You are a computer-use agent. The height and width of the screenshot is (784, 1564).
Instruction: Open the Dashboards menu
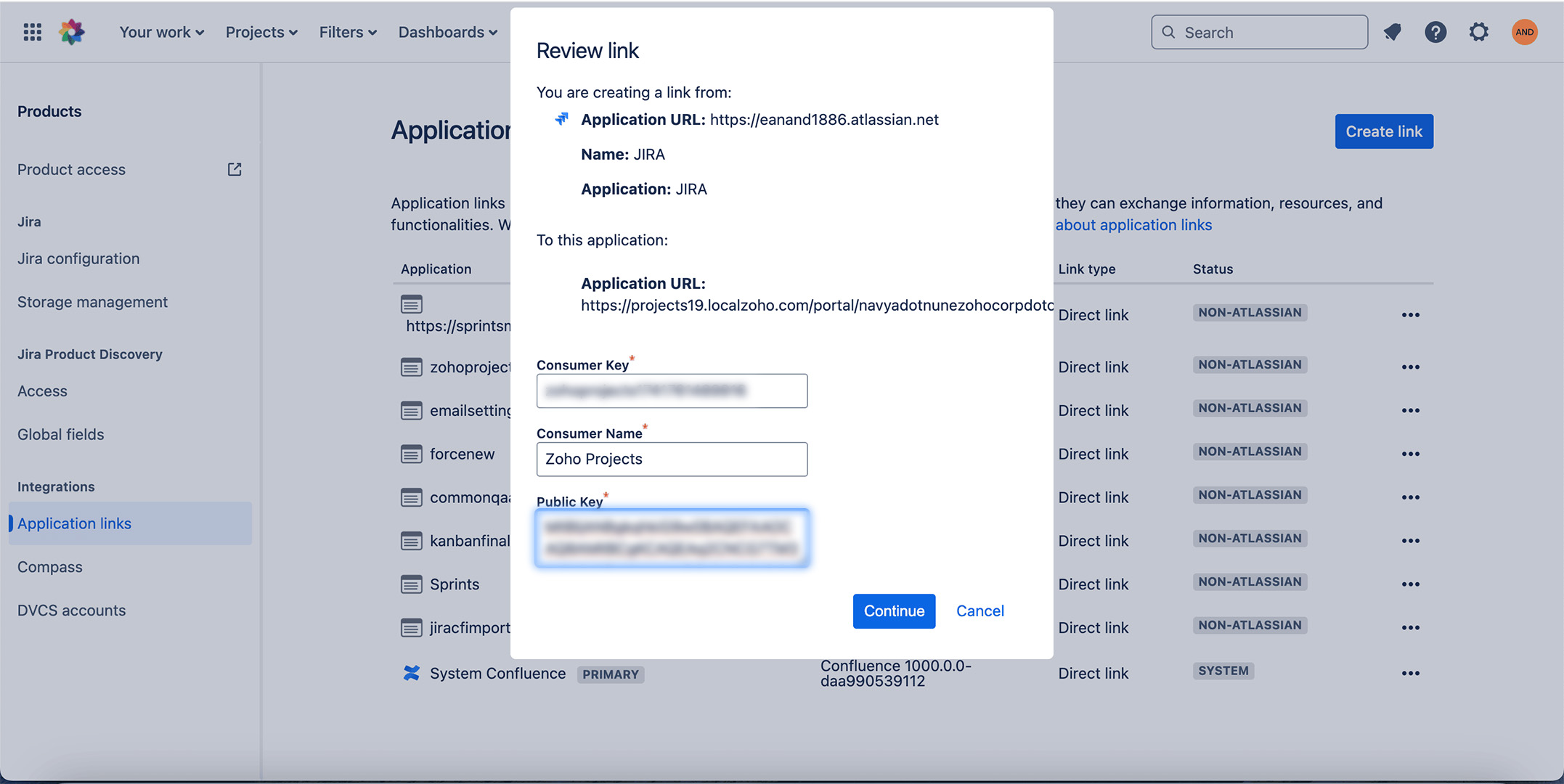(x=447, y=32)
